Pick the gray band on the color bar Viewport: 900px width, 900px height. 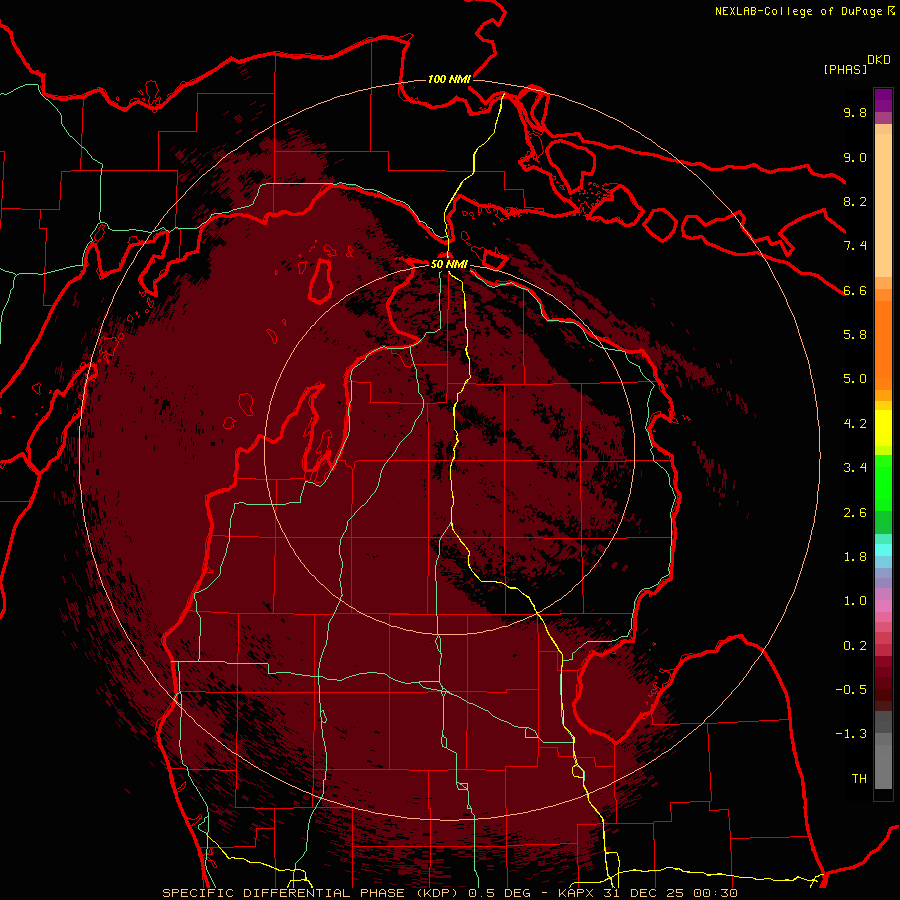click(x=883, y=752)
